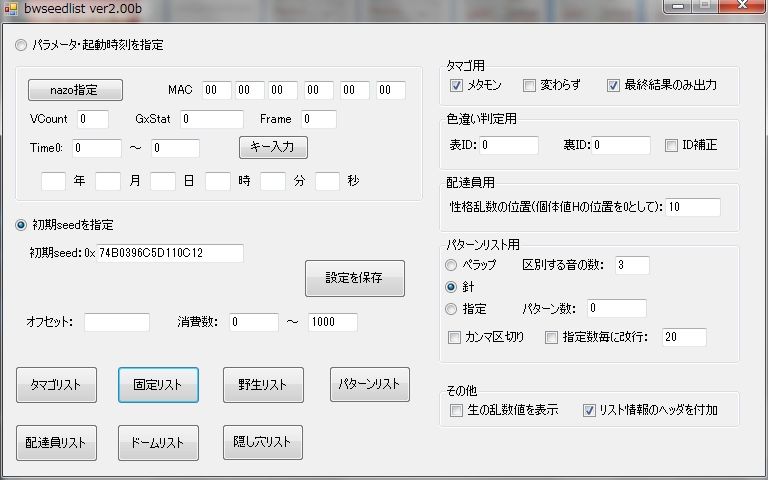Click the 分 minute input field
Image resolution: width=768 pixels, height=480 pixels.
tap(273, 181)
